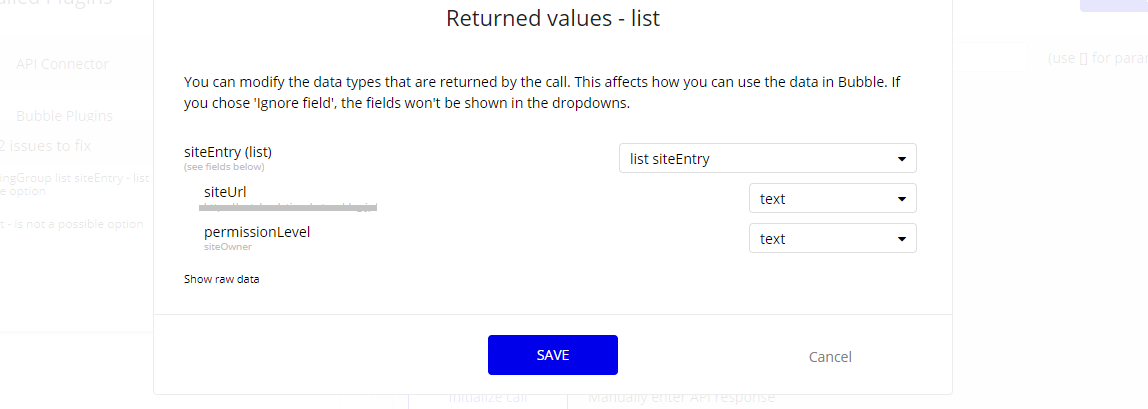1148x409 pixels.
Task: Click 'Manually enter API response' link
Action: point(681,398)
